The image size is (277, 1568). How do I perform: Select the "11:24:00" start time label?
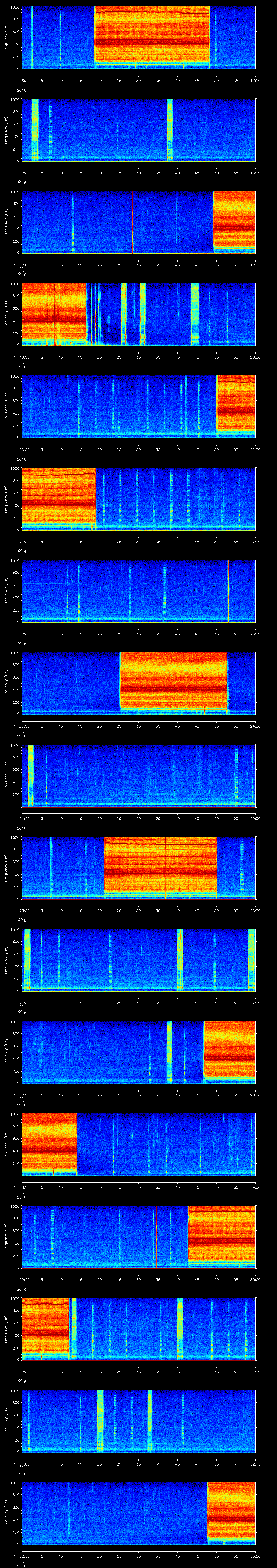[x=21, y=819]
